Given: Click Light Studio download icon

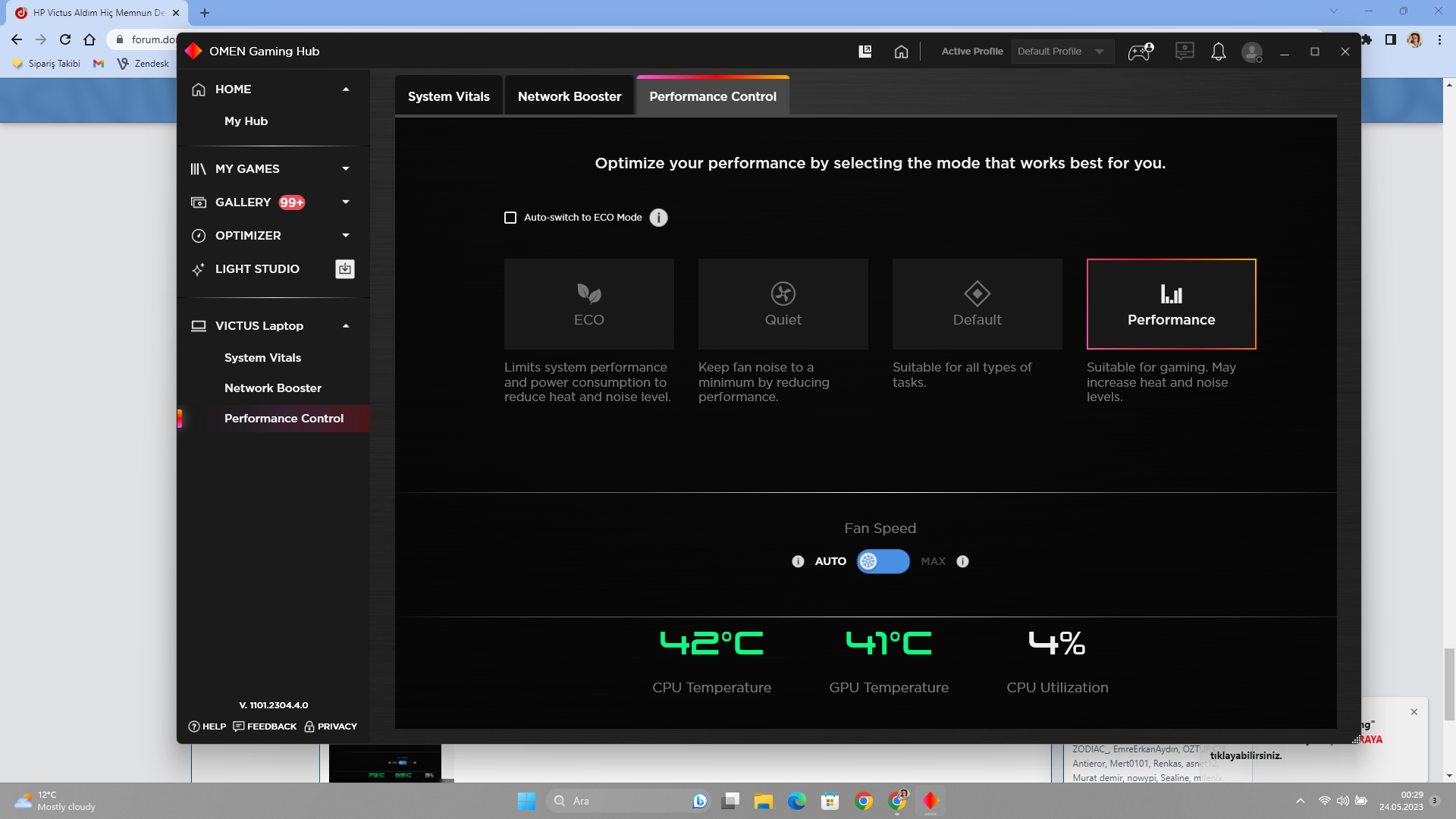Looking at the screenshot, I should click(x=345, y=269).
